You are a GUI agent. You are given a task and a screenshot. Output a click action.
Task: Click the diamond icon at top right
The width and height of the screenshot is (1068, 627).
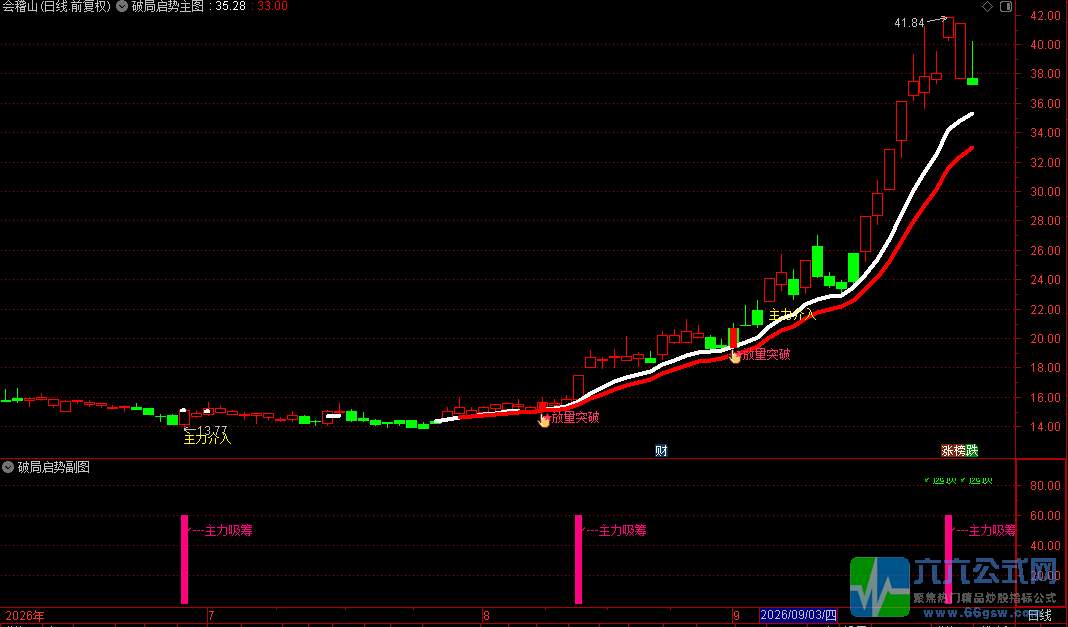point(988,7)
